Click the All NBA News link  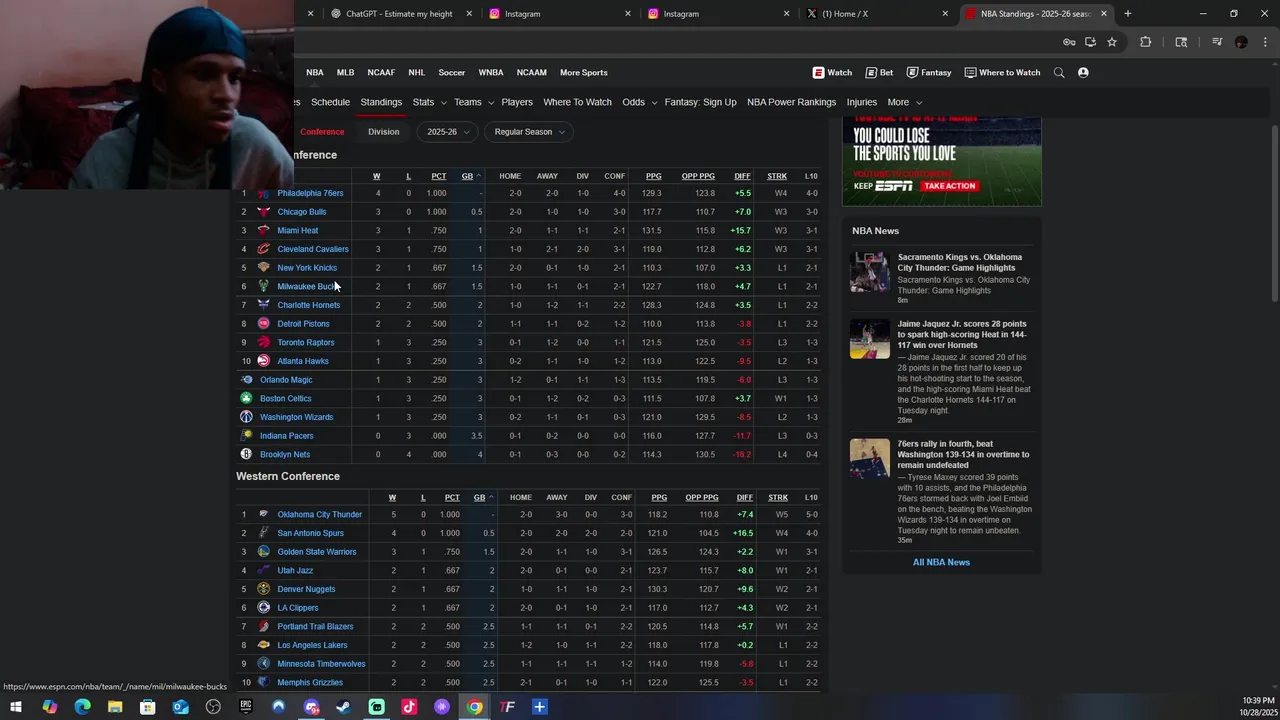[941, 562]
